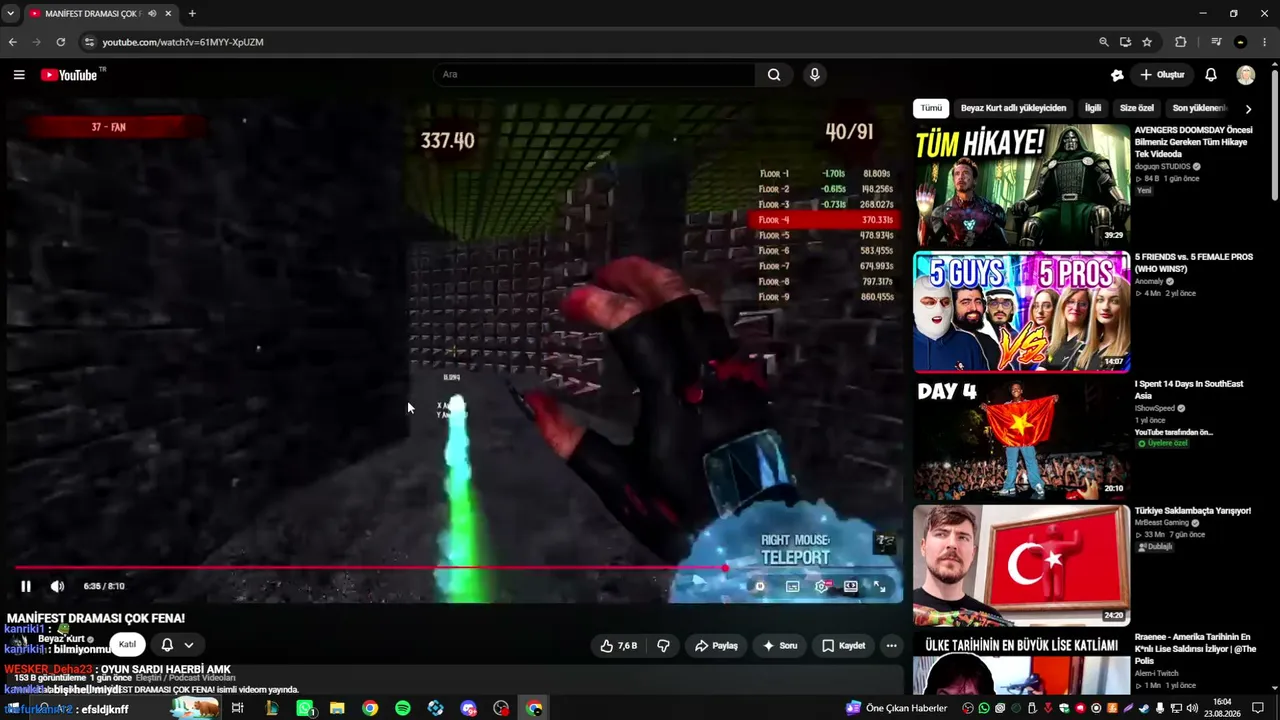The height and width of the screenshot is (720, 1280).
Task: Open player settings gear
Action: click(x=821, y=587)
